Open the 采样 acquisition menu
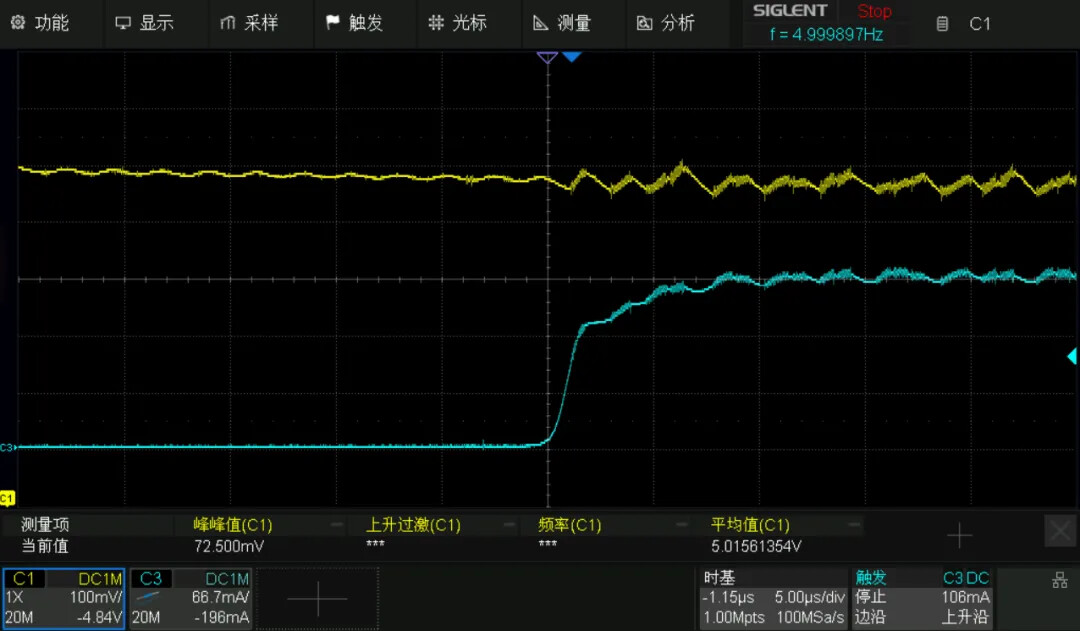 (248, 23)
